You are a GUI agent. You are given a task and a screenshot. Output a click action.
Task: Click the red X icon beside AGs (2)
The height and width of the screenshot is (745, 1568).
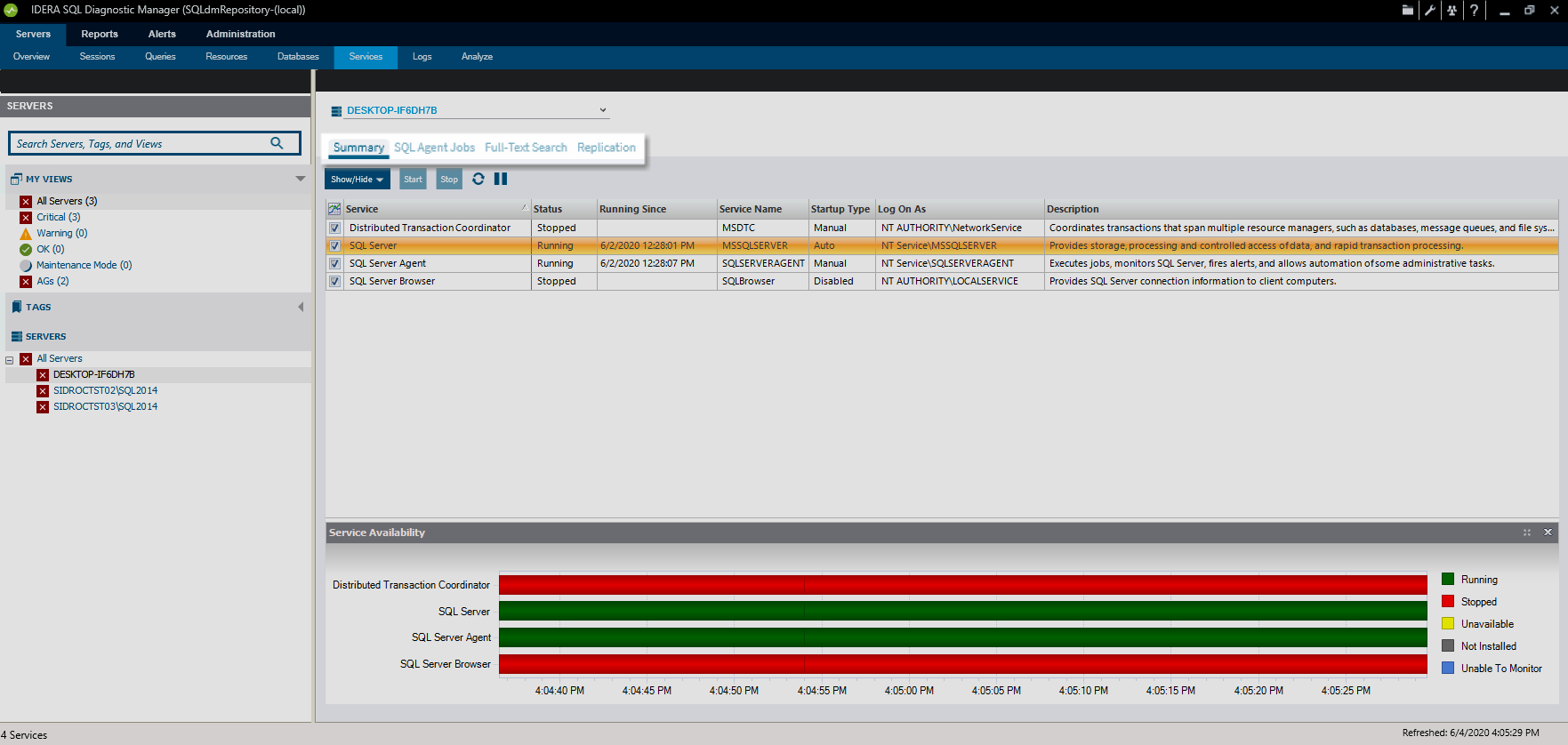coord(26,282)
